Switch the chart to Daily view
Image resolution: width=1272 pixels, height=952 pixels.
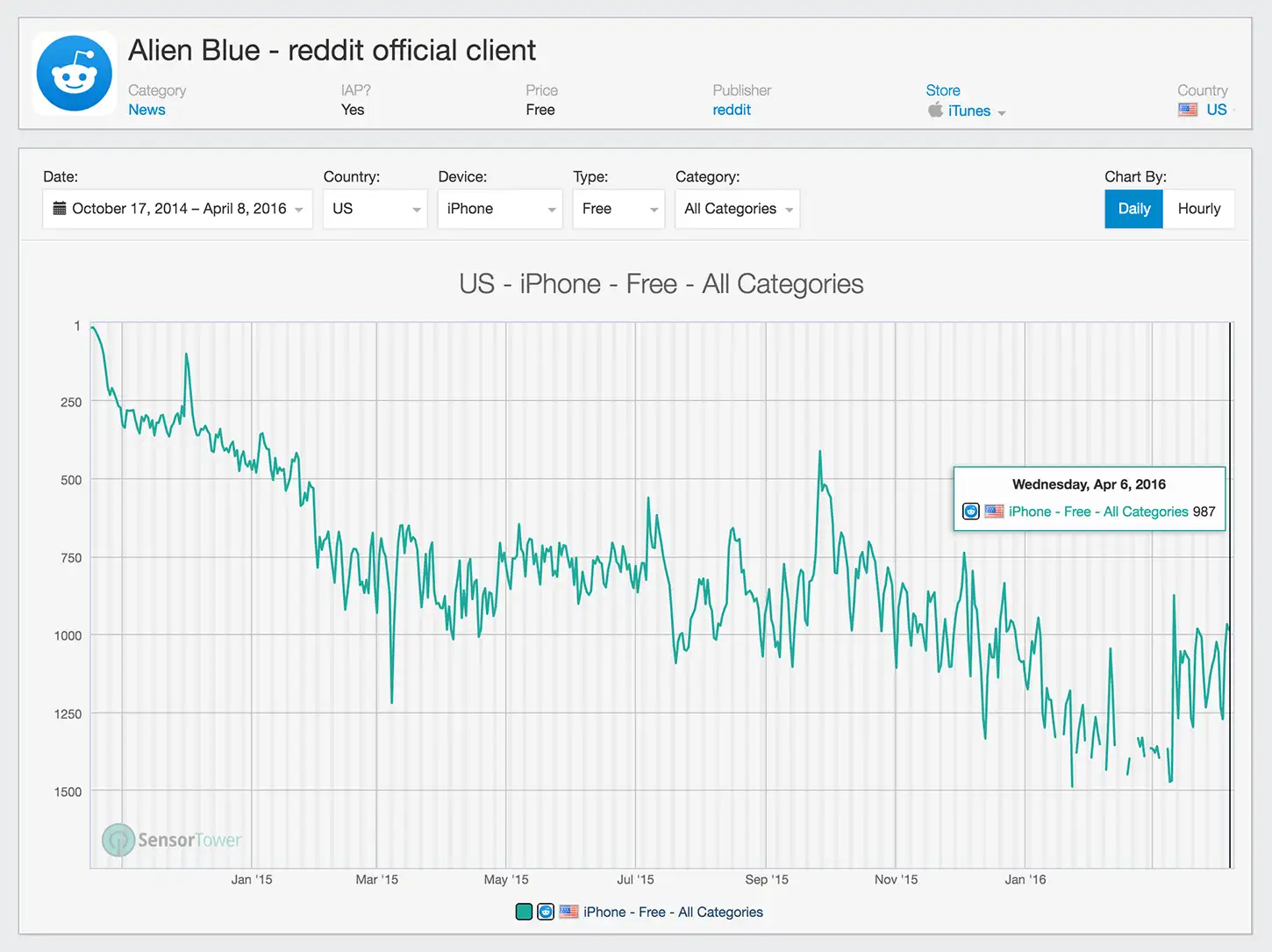[1133, 209]
